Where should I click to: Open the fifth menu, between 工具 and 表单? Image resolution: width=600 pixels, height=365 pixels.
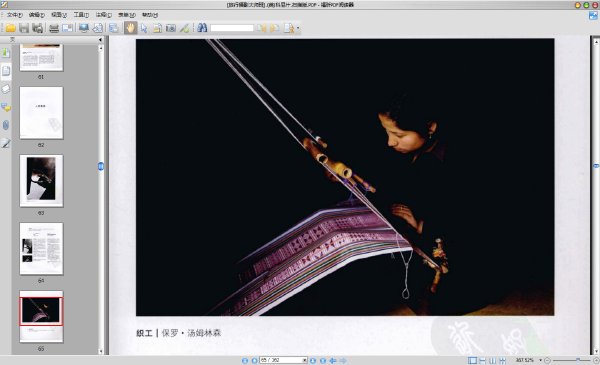pyautogui.click(x=104, y=15)
